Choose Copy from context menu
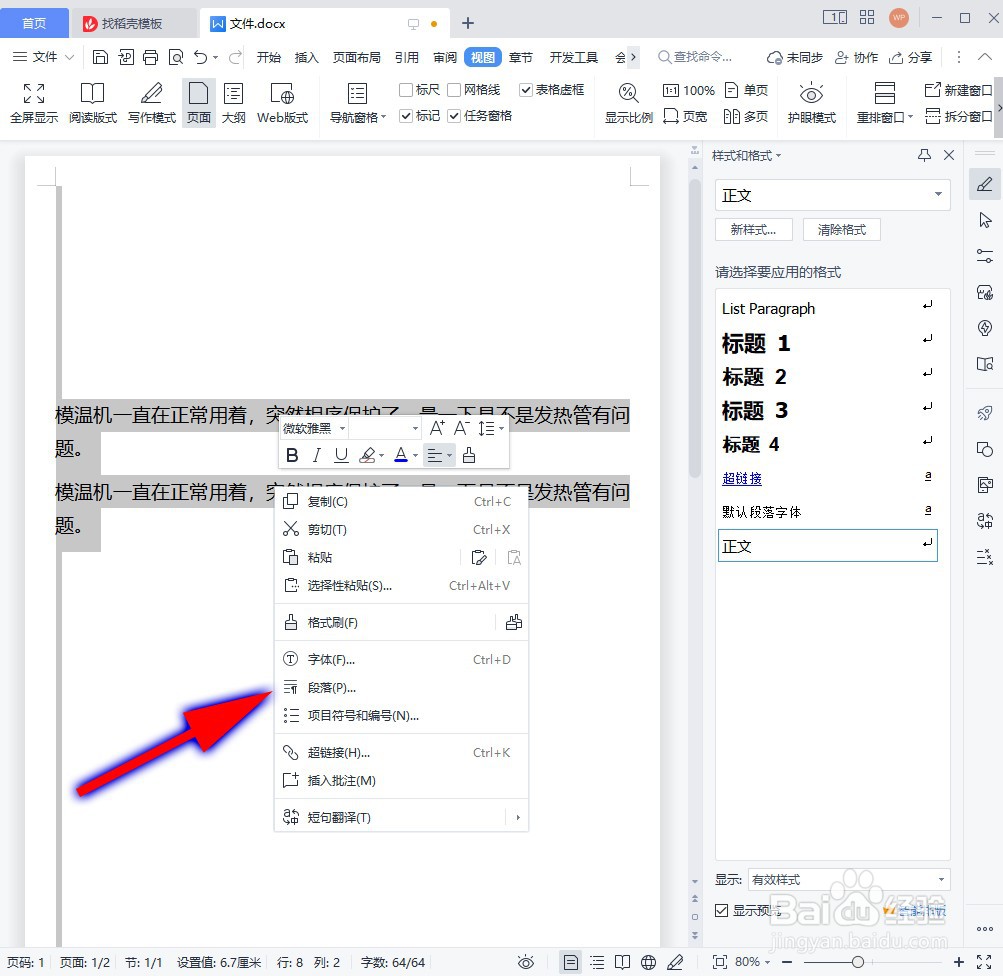Screen dimensions: 1003x976 tap(401, 501)
